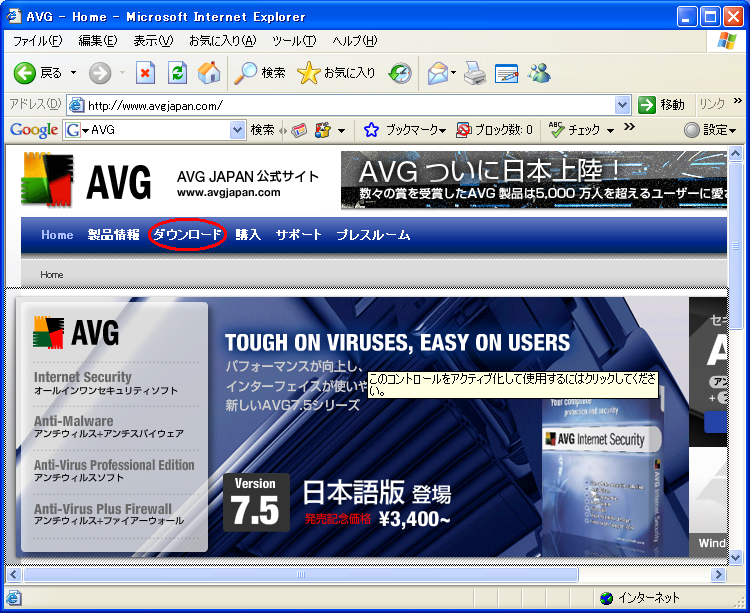Image resolution: width=750 pixels, height=613 pixels.
Task: Open the ダウンロード nav link
Action: pyautogui.click(x=187, y=234)
